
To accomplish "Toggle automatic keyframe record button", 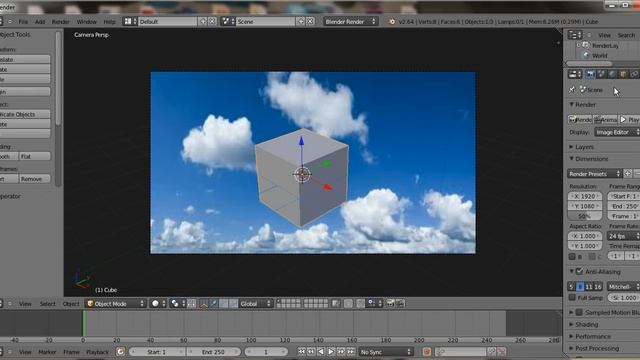I will pos(427,352).
